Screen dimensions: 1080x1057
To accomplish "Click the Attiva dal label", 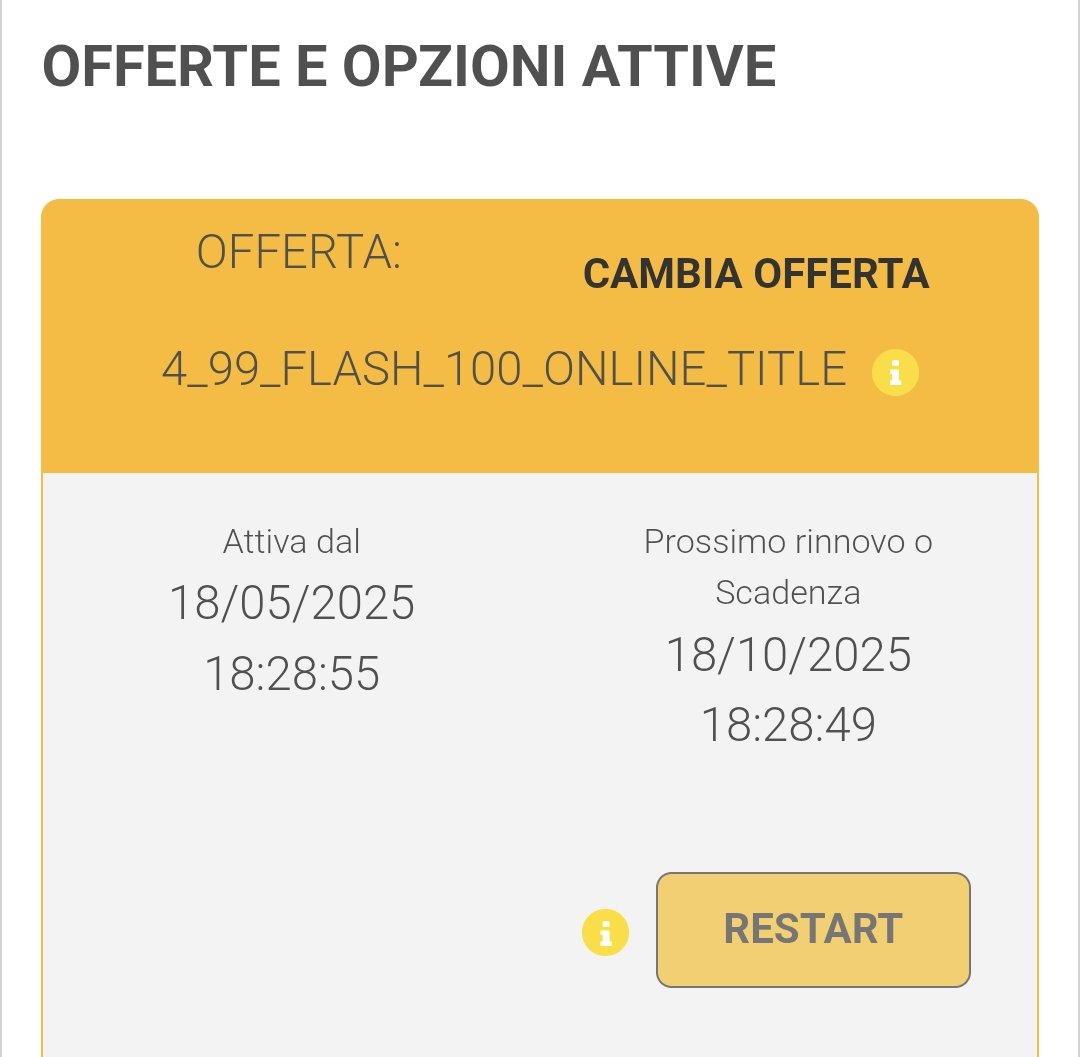I will [x=291, y=542].
